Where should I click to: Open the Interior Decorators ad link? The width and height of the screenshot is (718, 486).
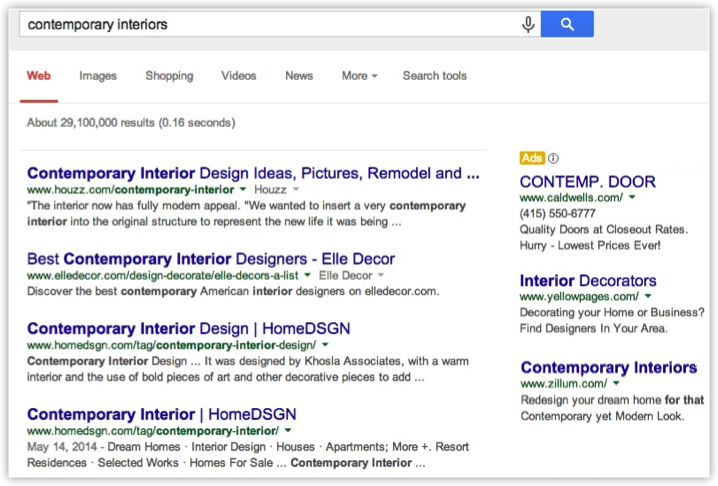[588, 281]
